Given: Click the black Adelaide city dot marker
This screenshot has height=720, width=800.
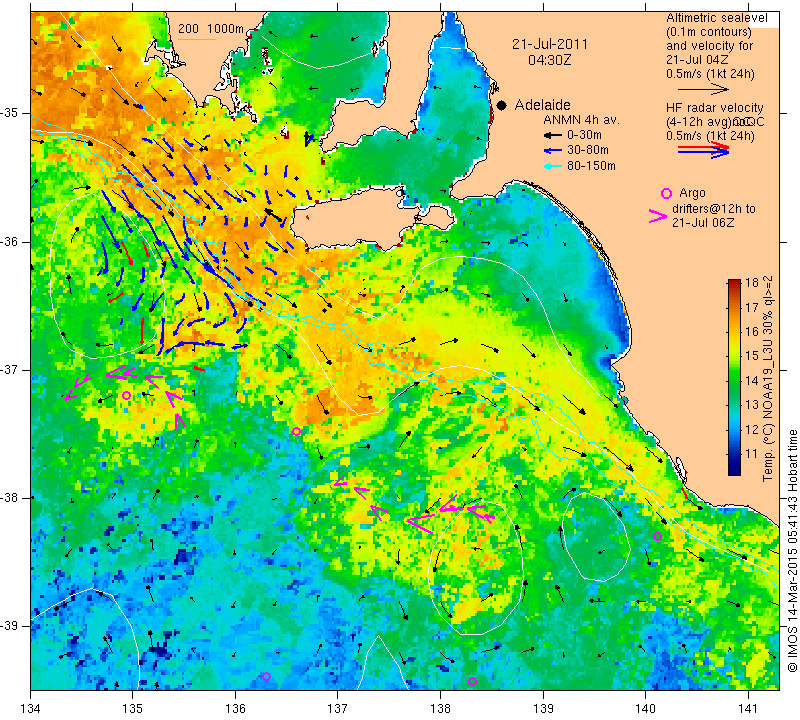Looking at the screenshot, I should pos(502,105).
